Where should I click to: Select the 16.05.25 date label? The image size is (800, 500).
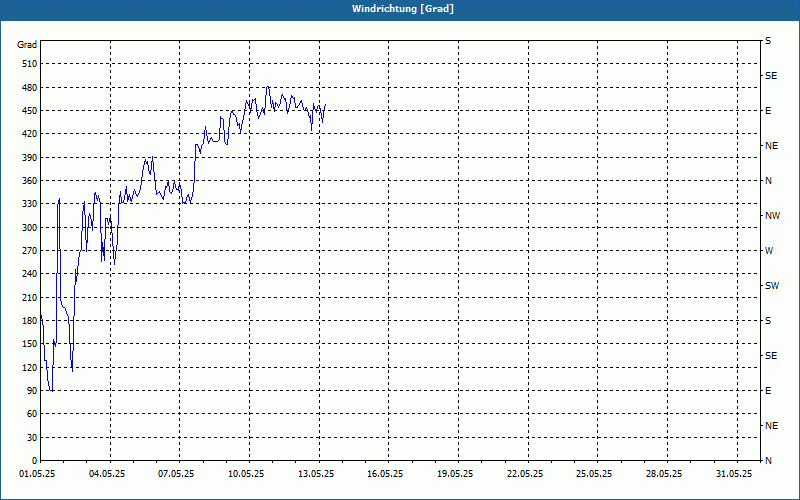click(x=385, y=474)
